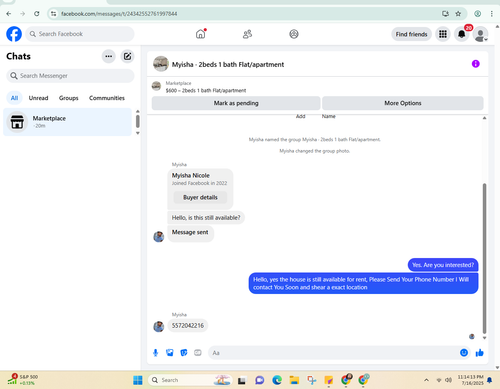Open the $600 2beds listing link
This screenshot has height=389, width=500.
tap(206, 90)
